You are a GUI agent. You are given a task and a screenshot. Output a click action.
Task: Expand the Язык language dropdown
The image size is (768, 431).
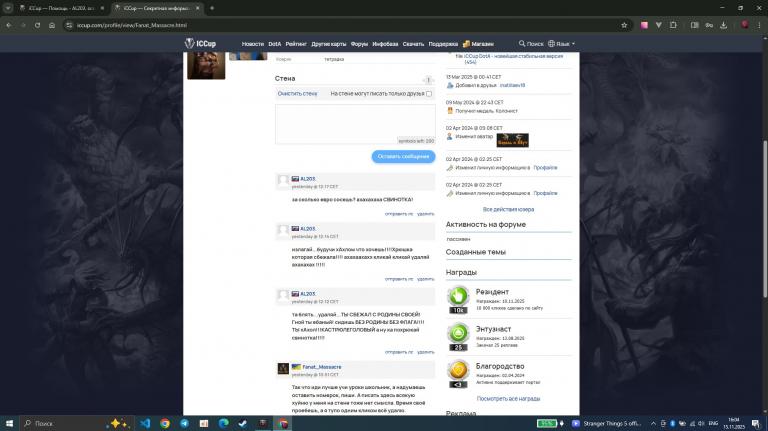coord(561,44)
